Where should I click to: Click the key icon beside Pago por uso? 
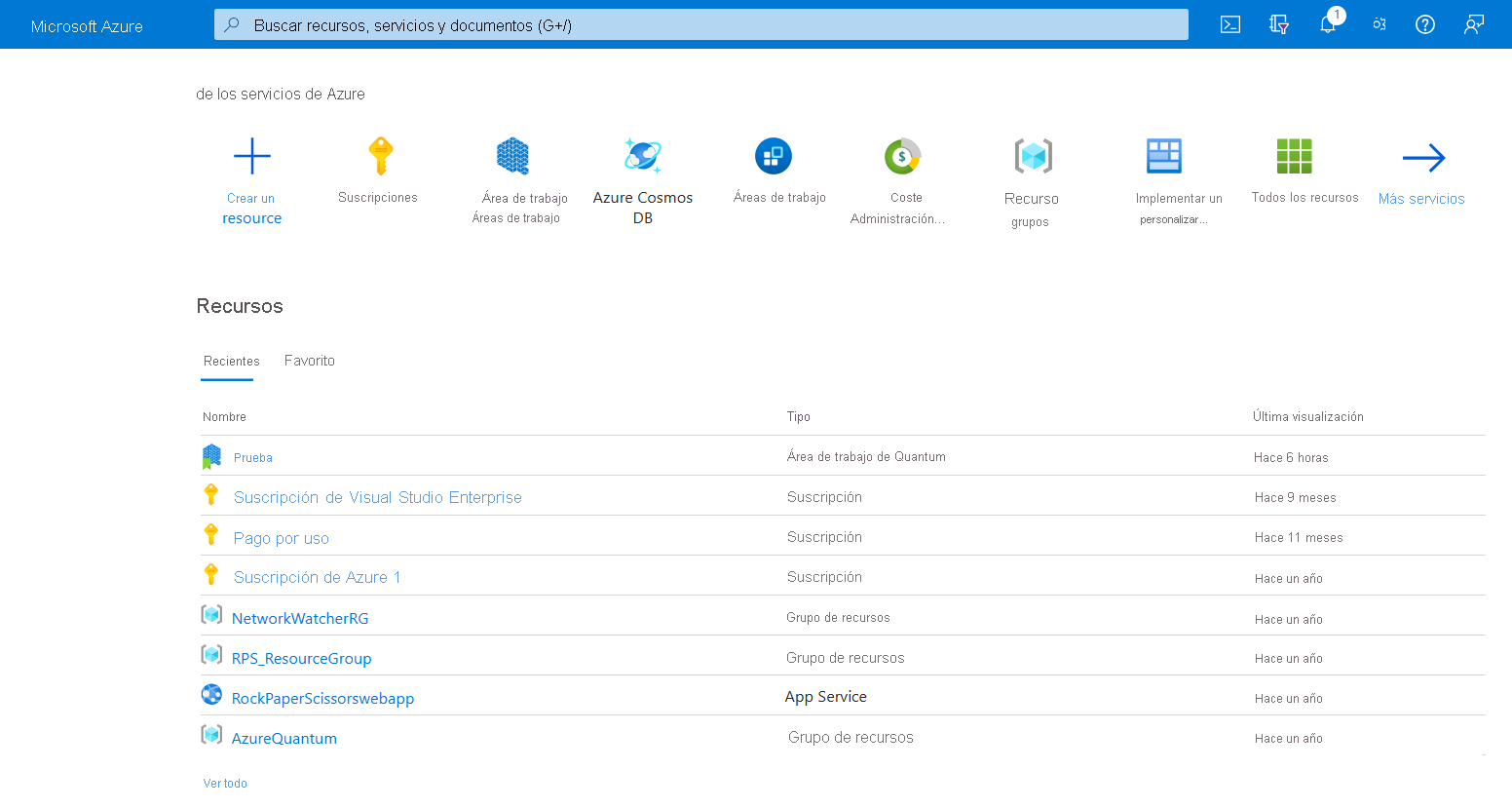click(x=211, y=534)
